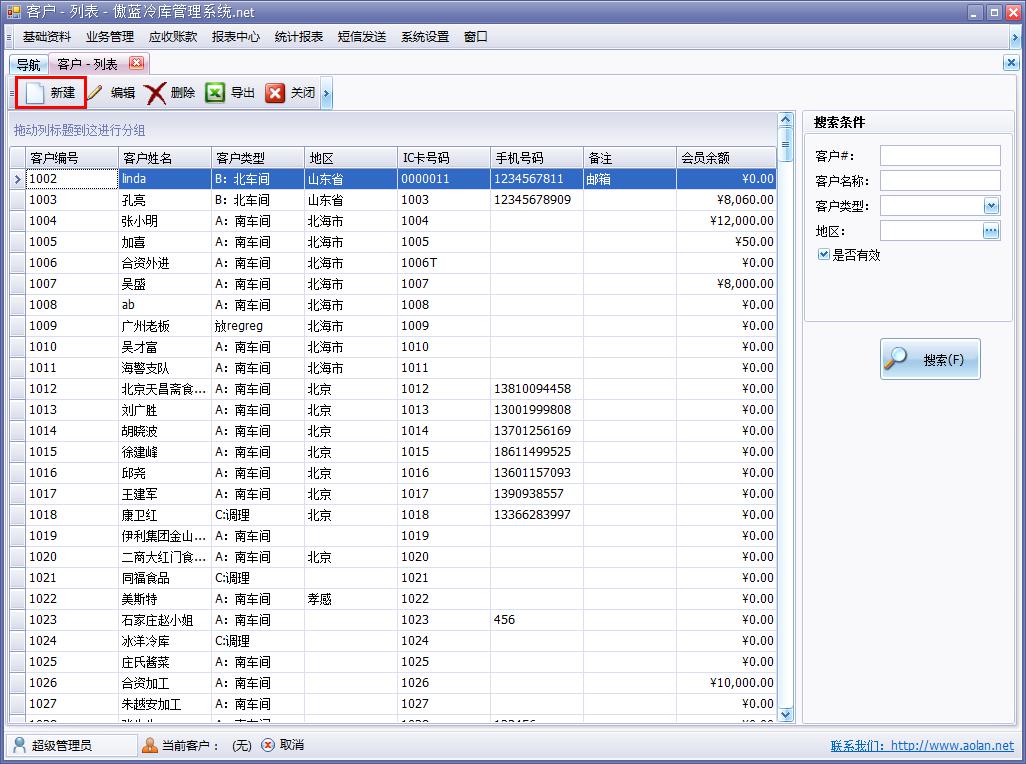Click the 新建 new customer icon
Viewport: 1026px width, 764px height.
tap(35, 93)
